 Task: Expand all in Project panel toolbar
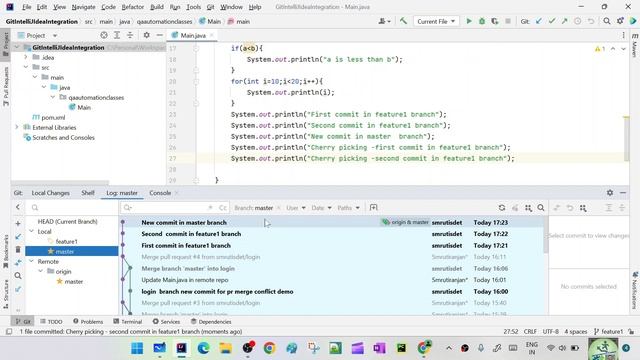(x=117, y=36)
